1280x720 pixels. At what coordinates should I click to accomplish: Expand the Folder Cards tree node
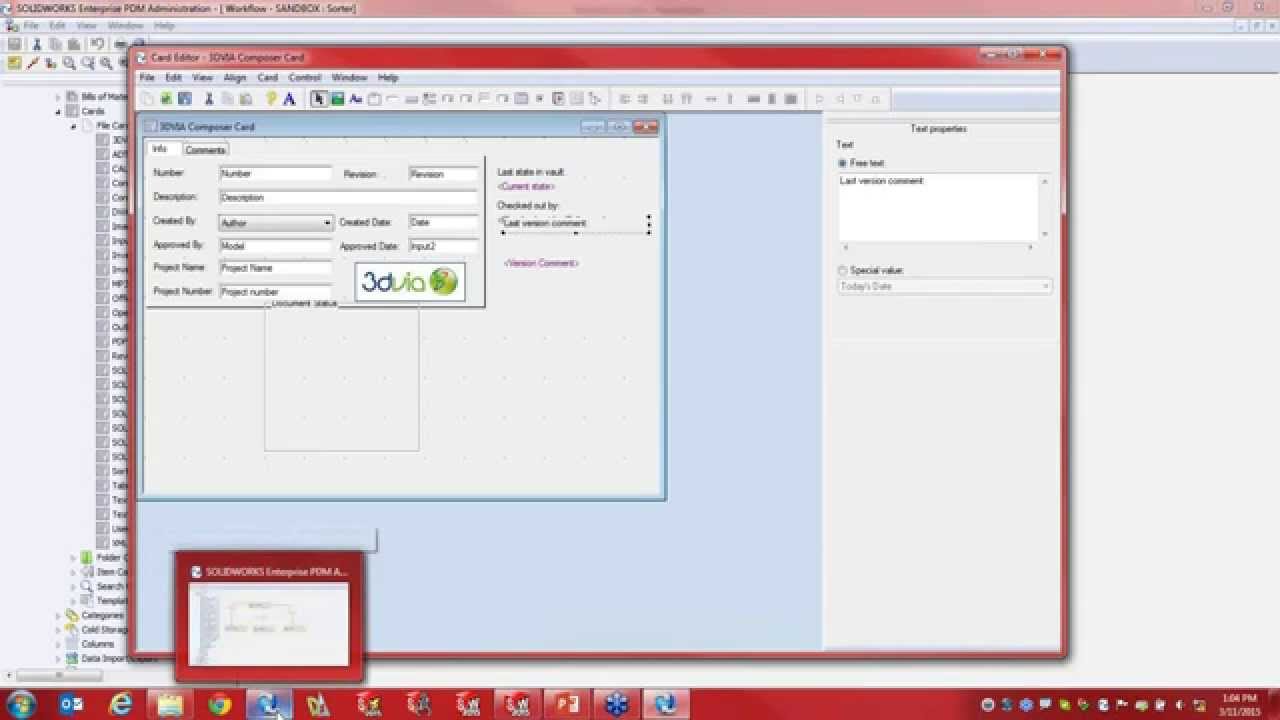click(73, 557)
